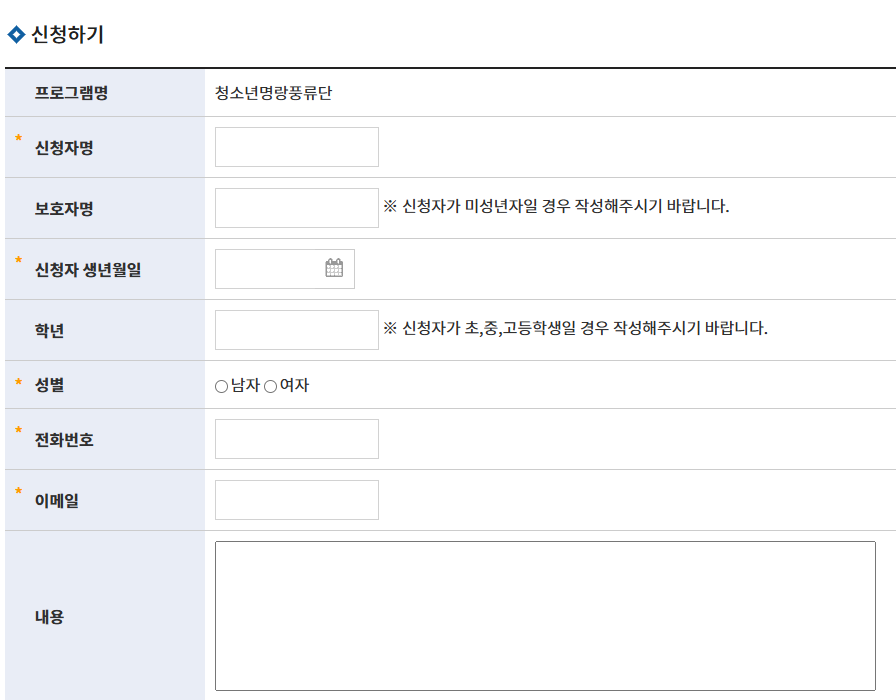Select the 남자 gender radio button

pyautogui.click(x=221, y=386)
